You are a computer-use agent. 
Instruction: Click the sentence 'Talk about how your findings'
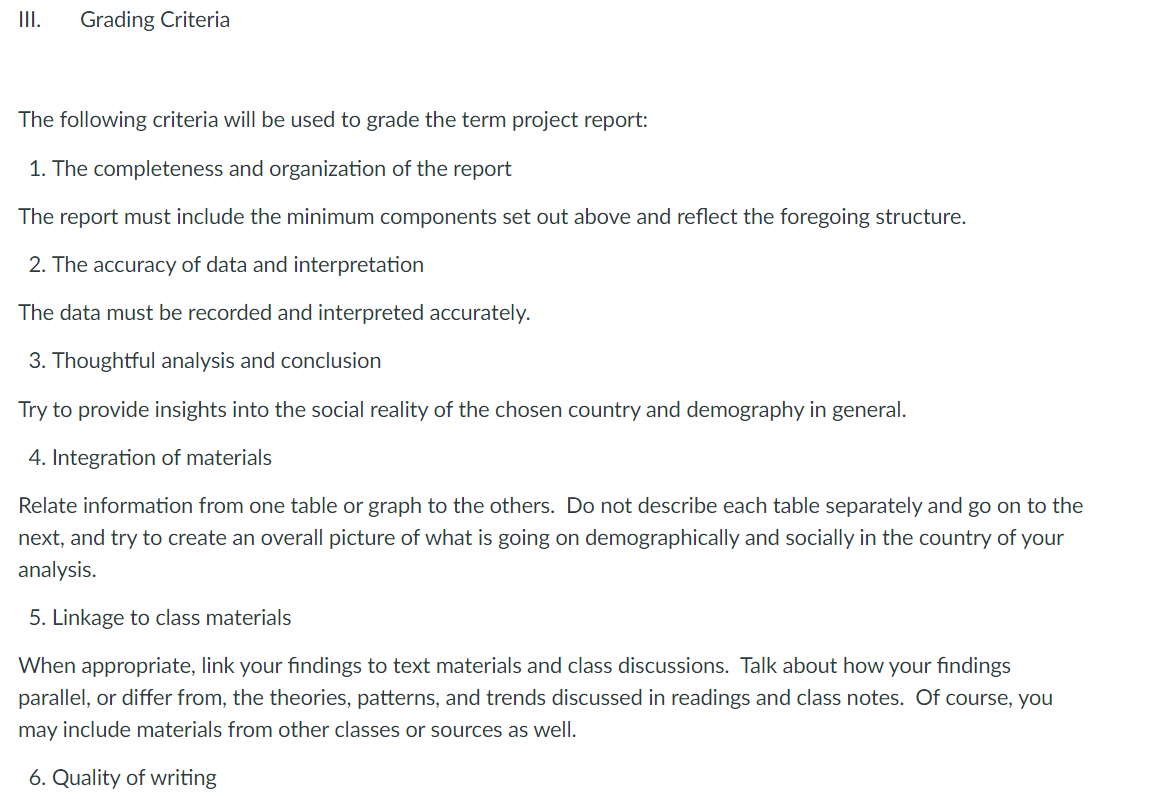point(875,665)
